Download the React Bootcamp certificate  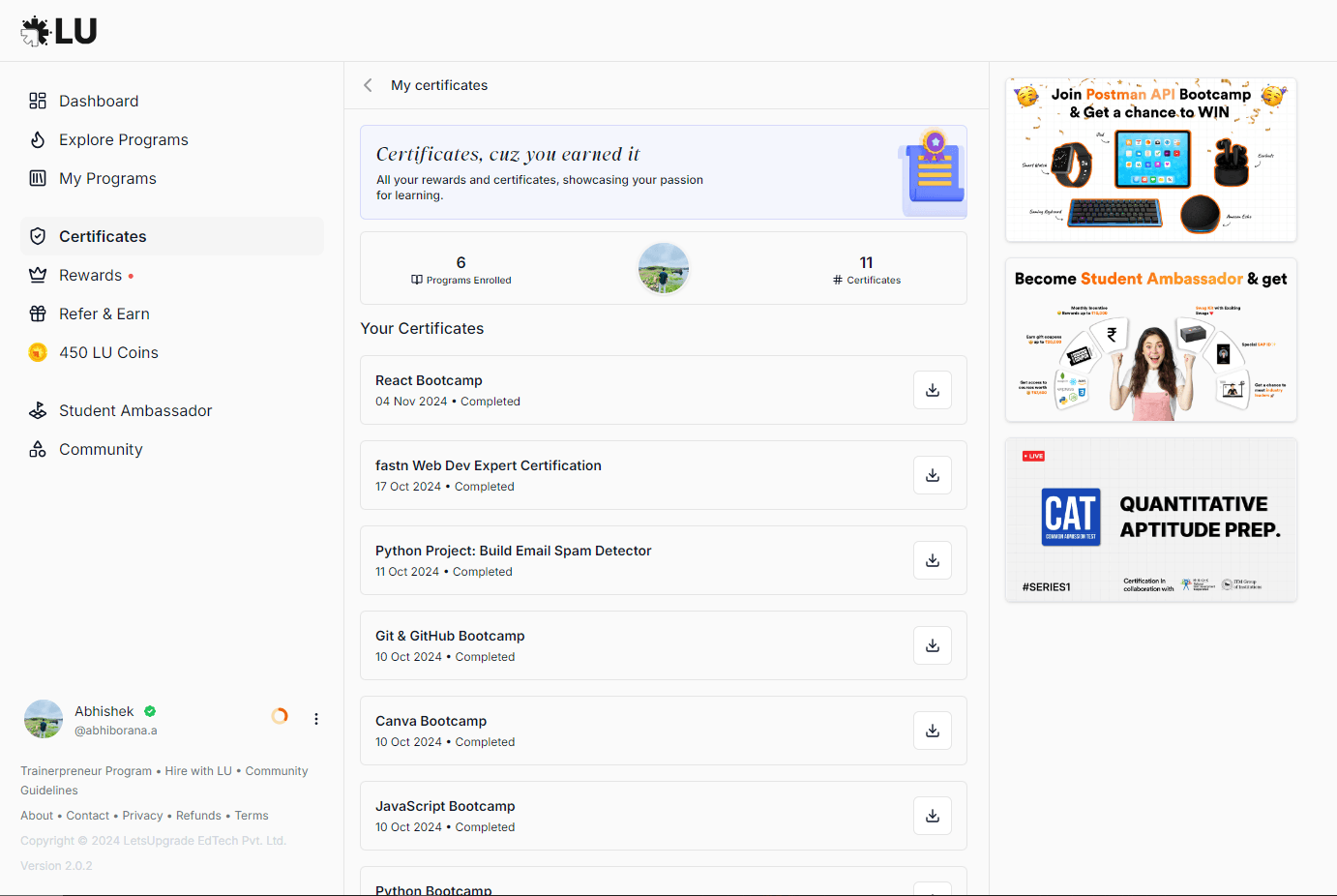point(932,389)
